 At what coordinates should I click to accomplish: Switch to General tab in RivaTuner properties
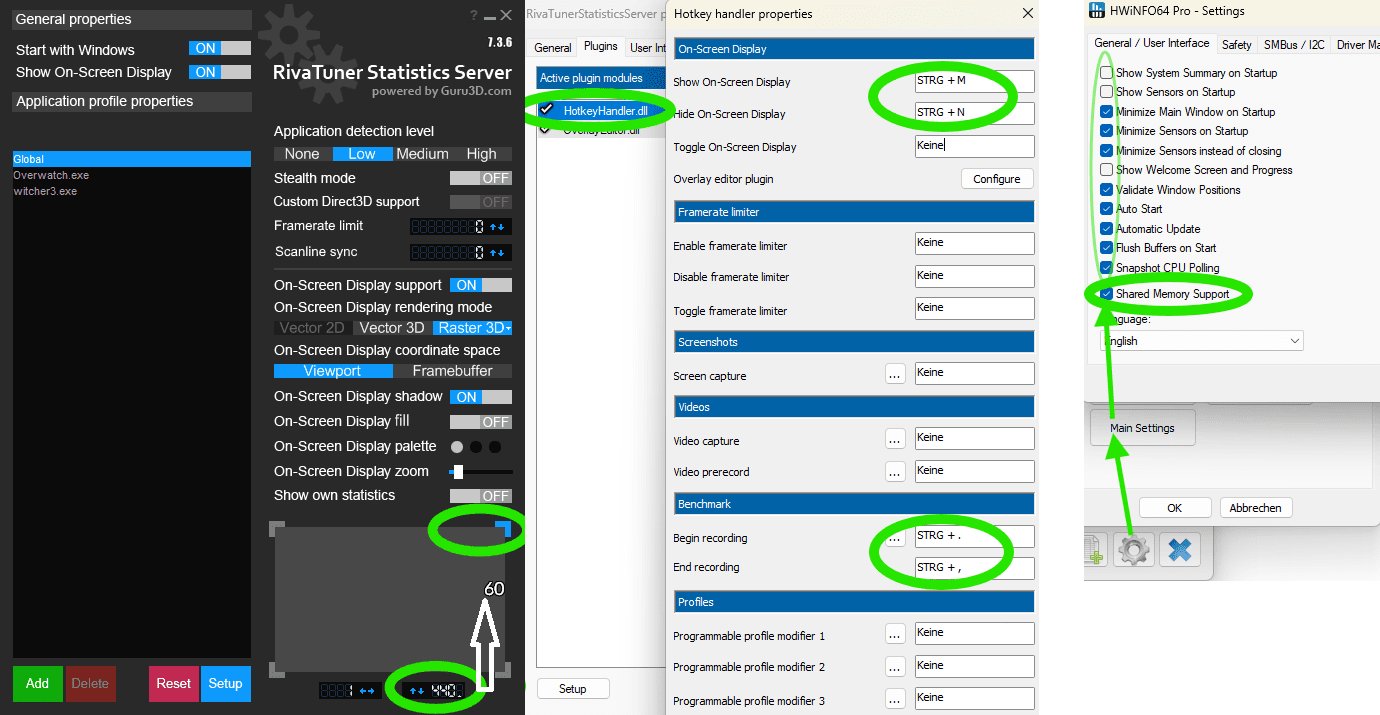coord(552,47)
